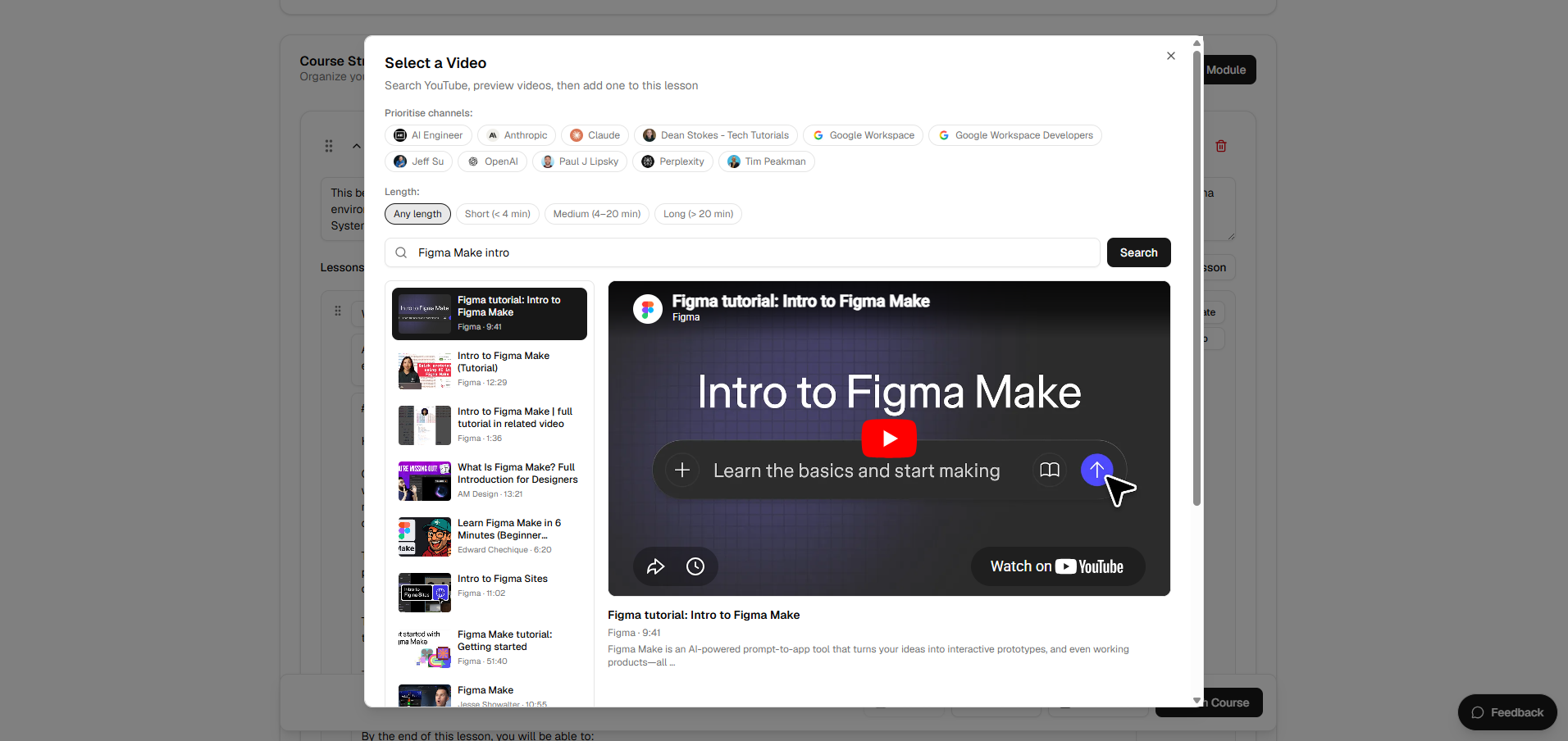Click the YouTube search input field

[742, 252]
